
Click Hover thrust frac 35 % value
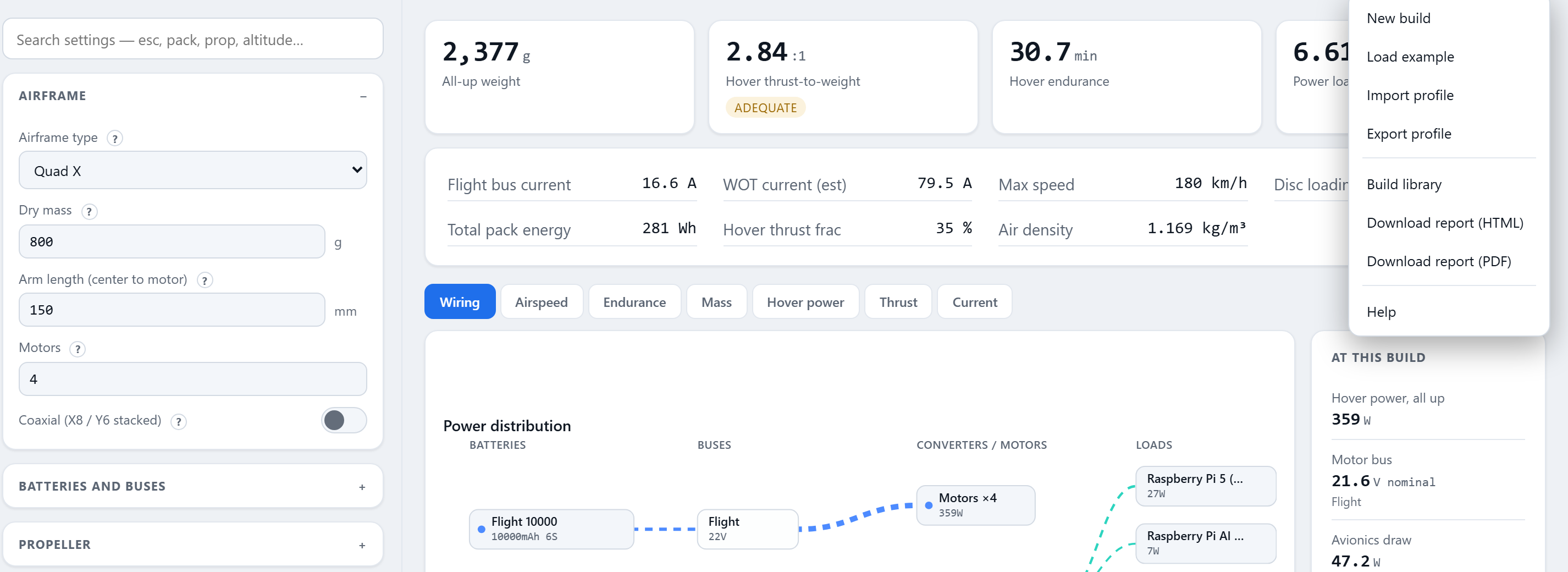(x=953, y=228)
